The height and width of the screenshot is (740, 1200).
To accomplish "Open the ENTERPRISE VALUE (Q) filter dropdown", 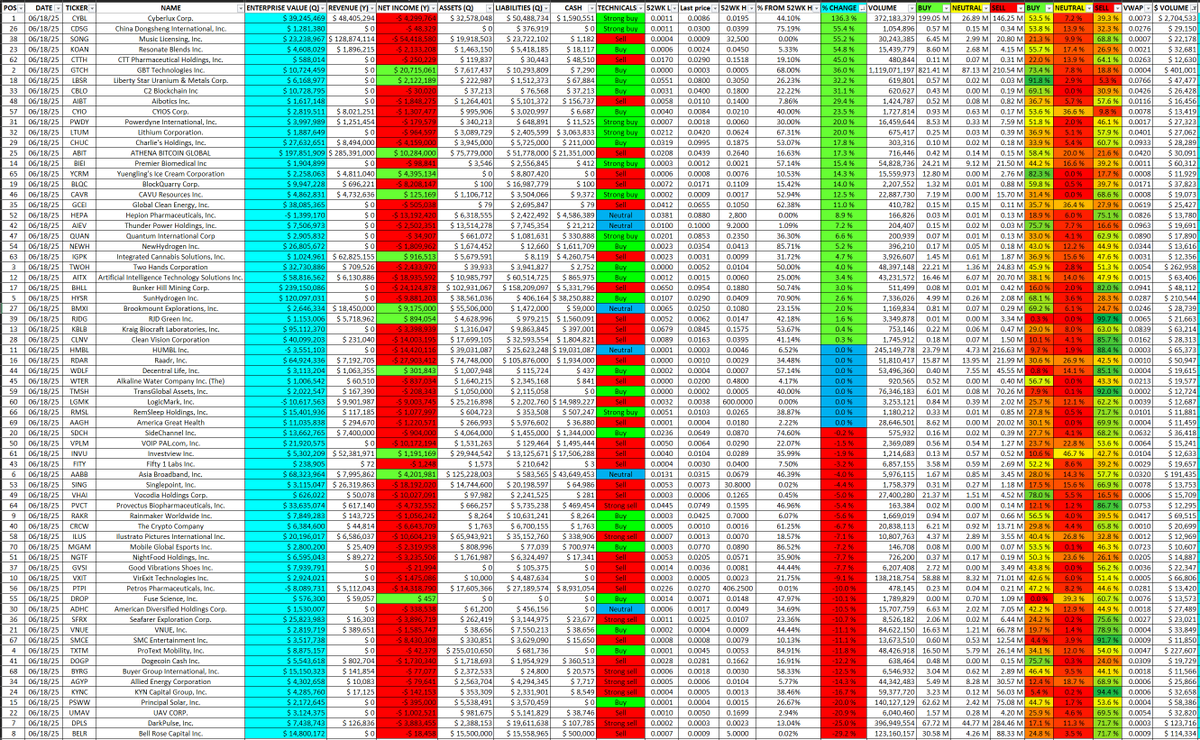I will click(320, 6).
